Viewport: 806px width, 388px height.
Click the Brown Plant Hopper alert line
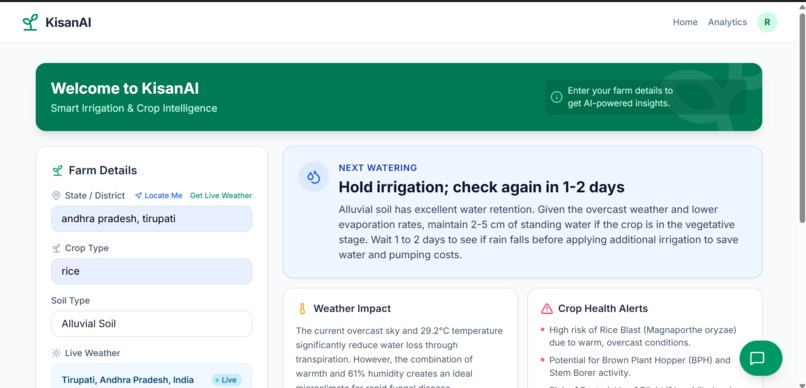pos(639,366)
